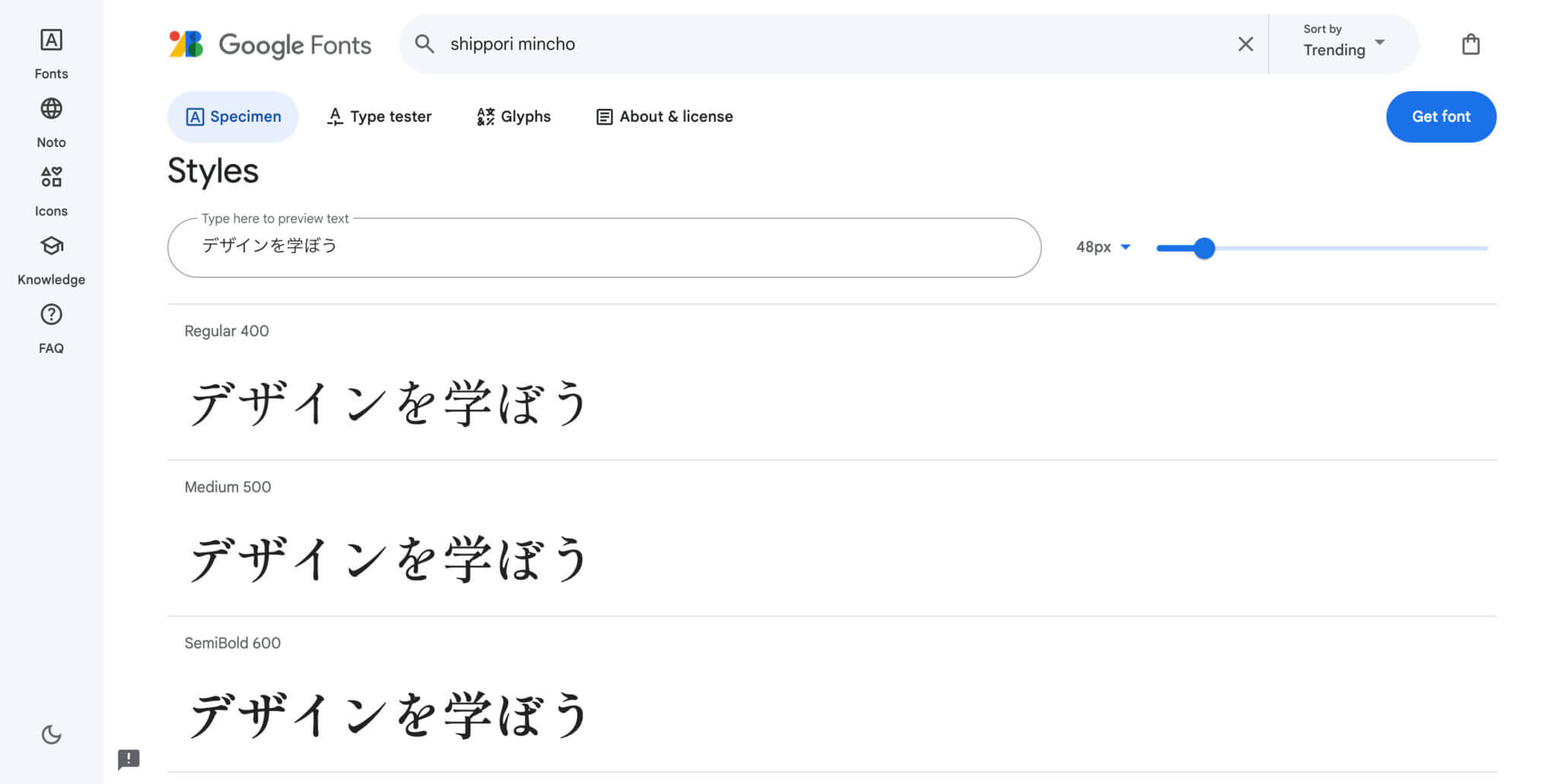Click the search magnifier icon
This screenshot has height=784, width=1558.
(x=424, y=44)
